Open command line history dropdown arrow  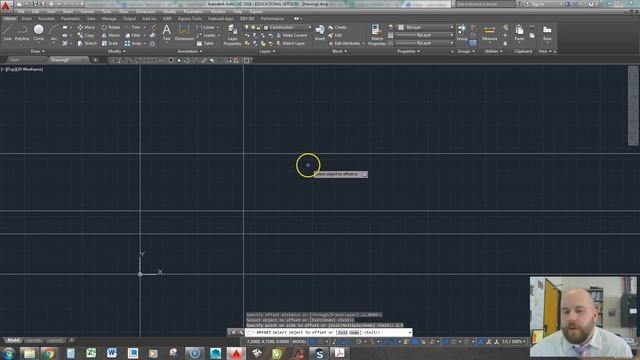click(x=410, y=333)
